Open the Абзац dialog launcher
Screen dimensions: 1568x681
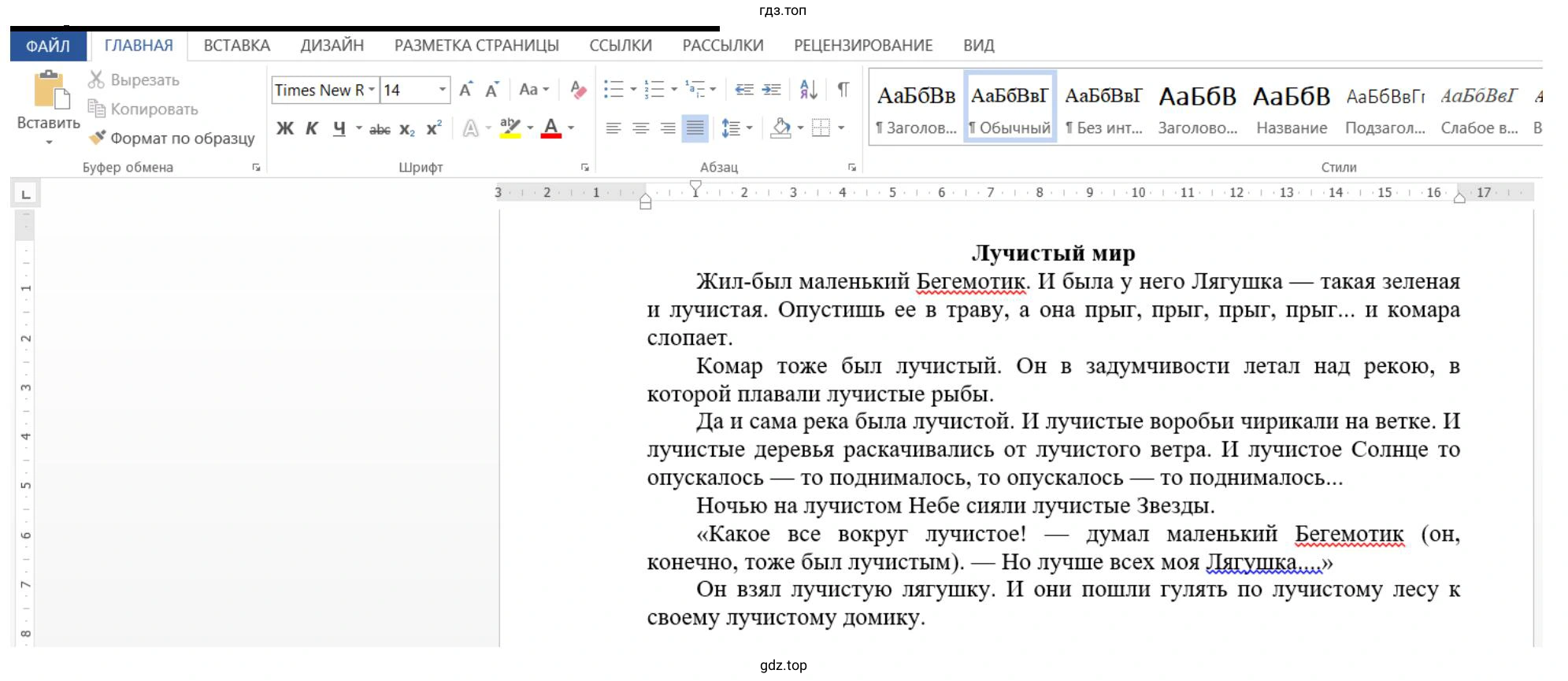click(852, 167)
